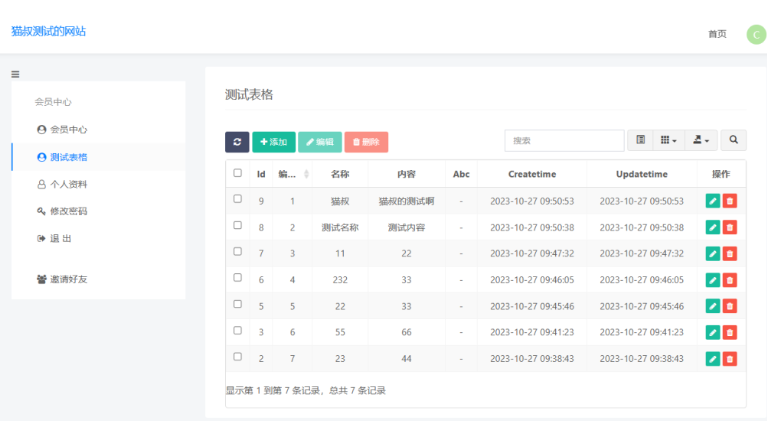Click the 编辑 toolbar button
The height and width of the screenshot is (421, 767).
320,142
